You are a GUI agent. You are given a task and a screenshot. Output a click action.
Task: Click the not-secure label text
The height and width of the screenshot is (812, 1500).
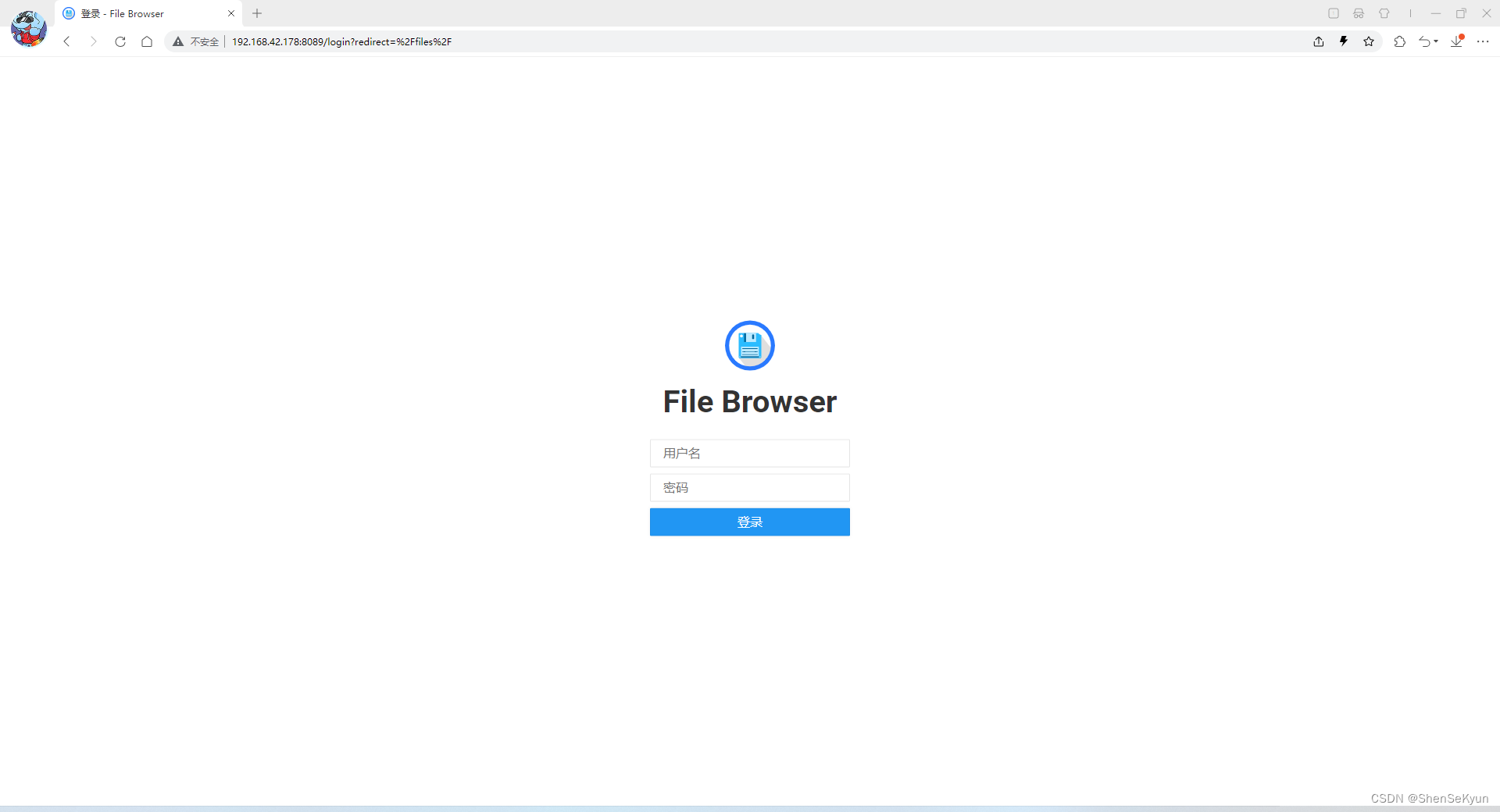coord(205,41)
